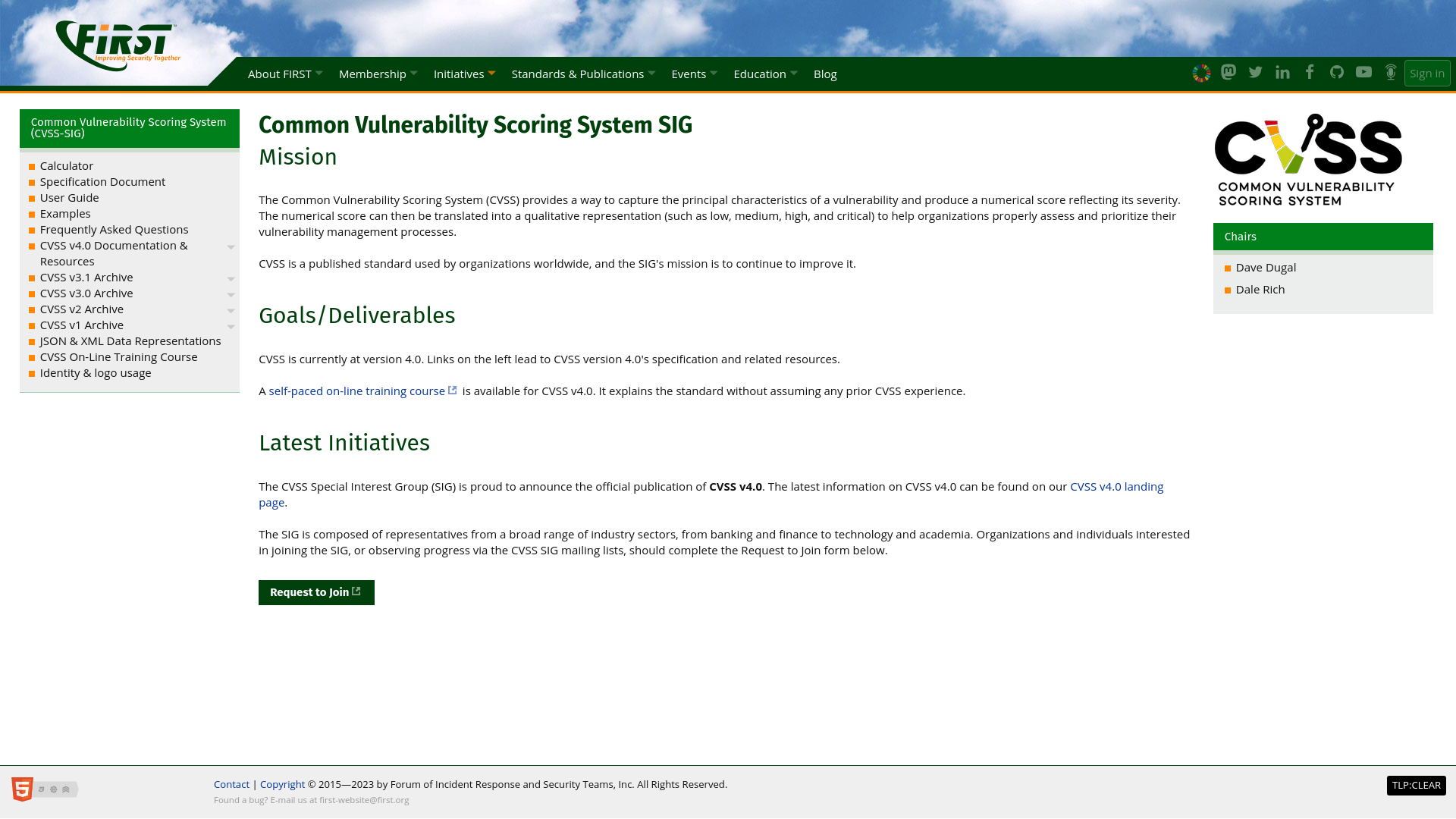Expand the CVSS v2 Archive arrow
The height and width of the screenshot is (819, 1456).
[x=231, y=311]
